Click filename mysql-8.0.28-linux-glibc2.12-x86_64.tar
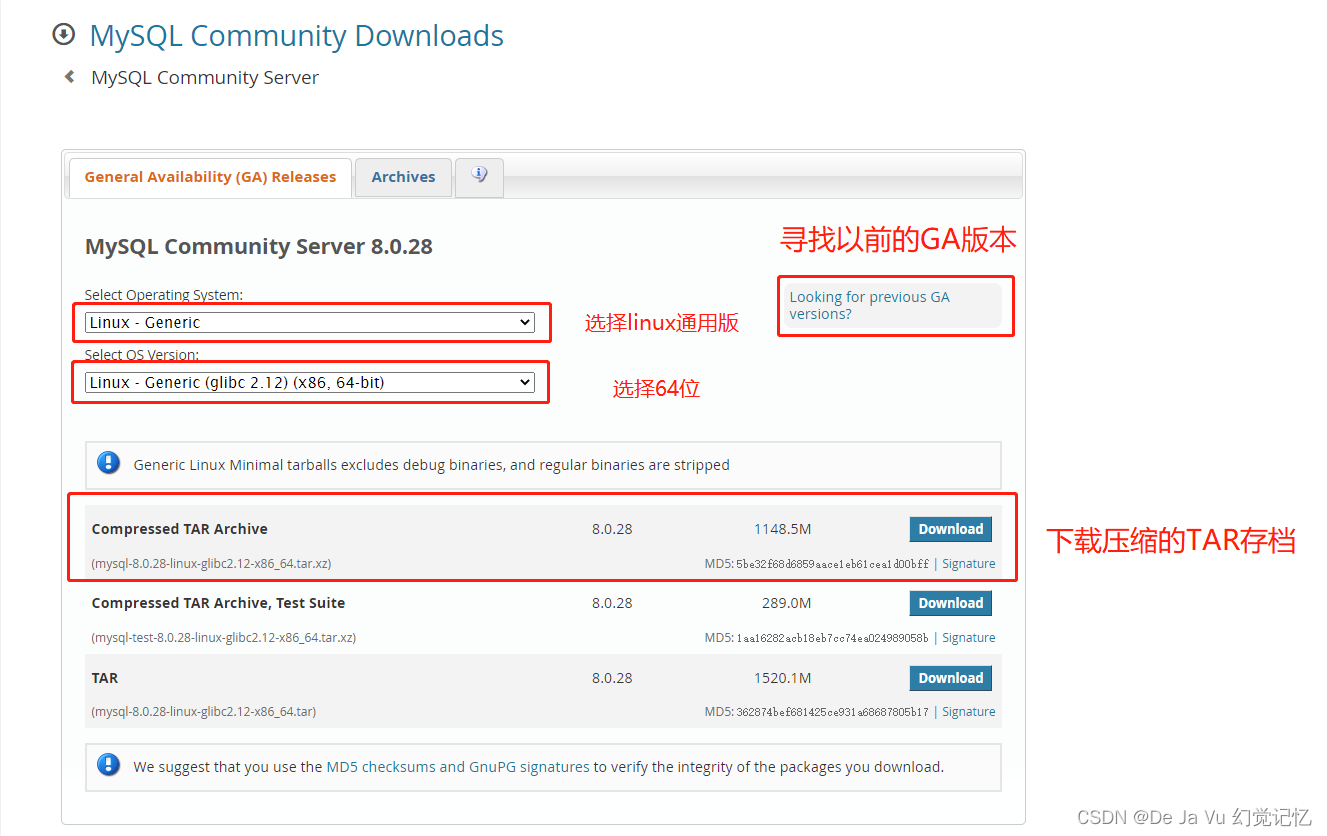Image resolution: width=1327 pixels, height=836 pixels. [x=204, y=712]
